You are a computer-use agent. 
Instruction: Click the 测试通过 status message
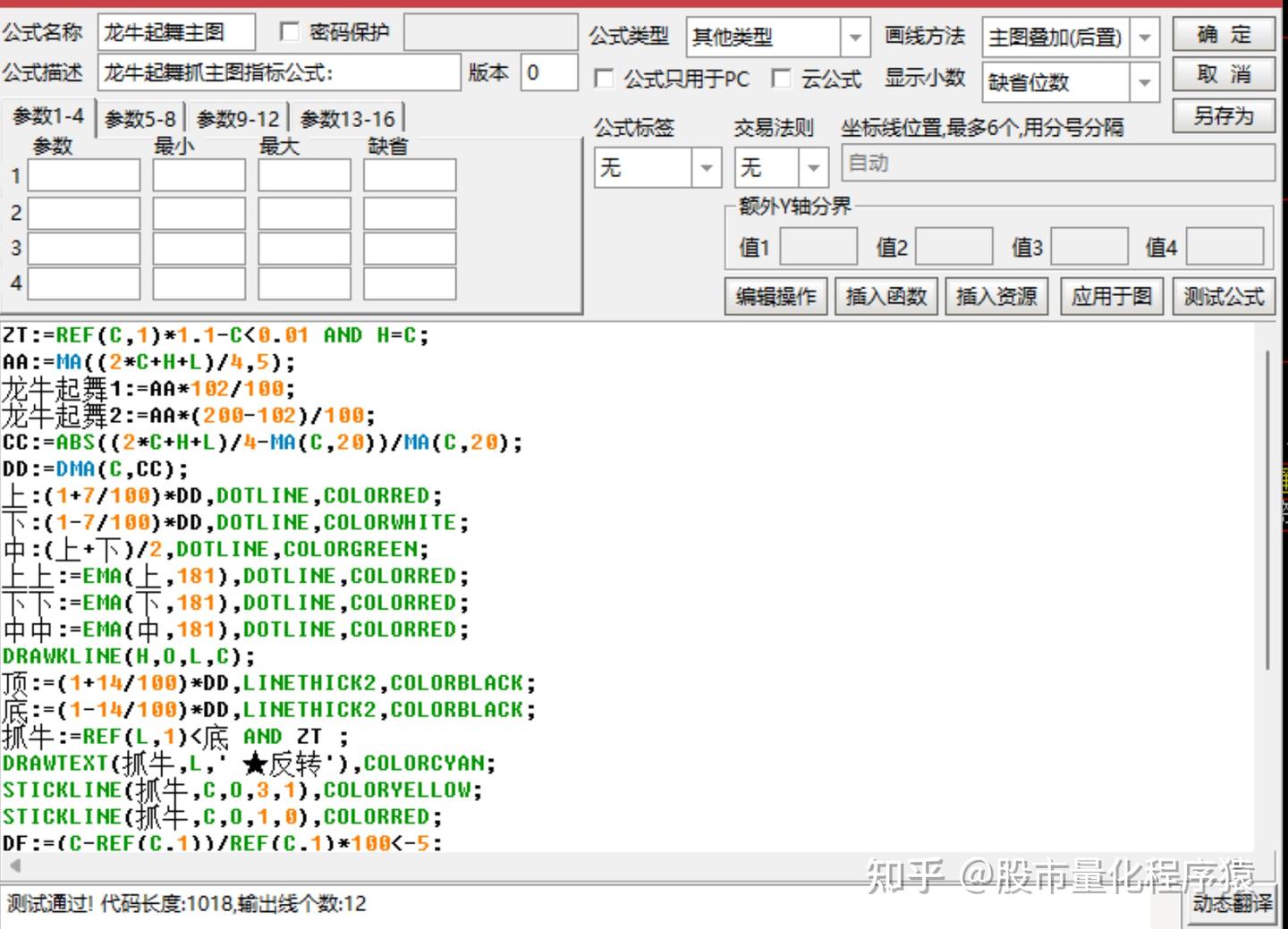(x=186, y=903)
